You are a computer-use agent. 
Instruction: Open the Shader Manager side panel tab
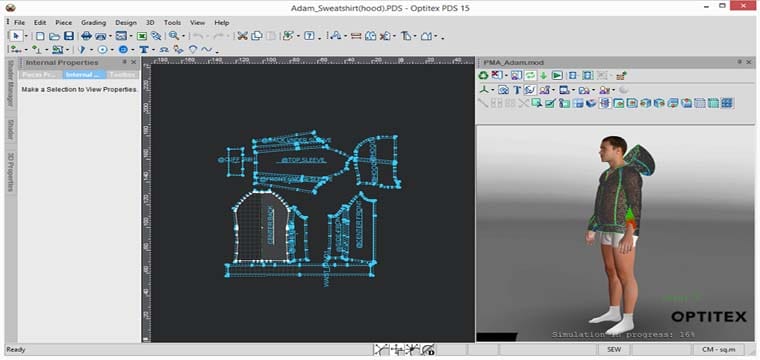[11, 86]
